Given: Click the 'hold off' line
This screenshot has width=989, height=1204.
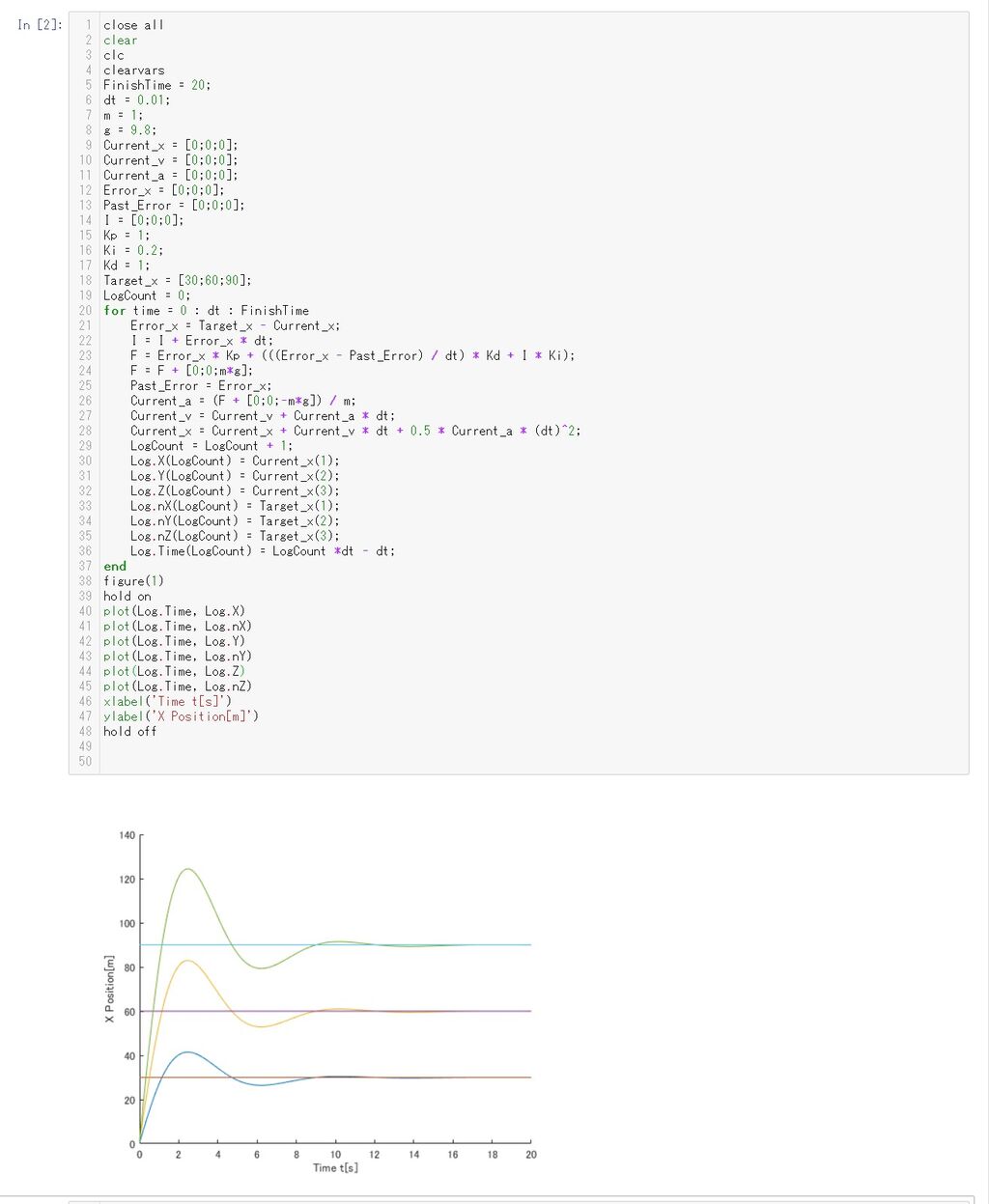Looking at the screenshot, I should click(x=129, y=732).
